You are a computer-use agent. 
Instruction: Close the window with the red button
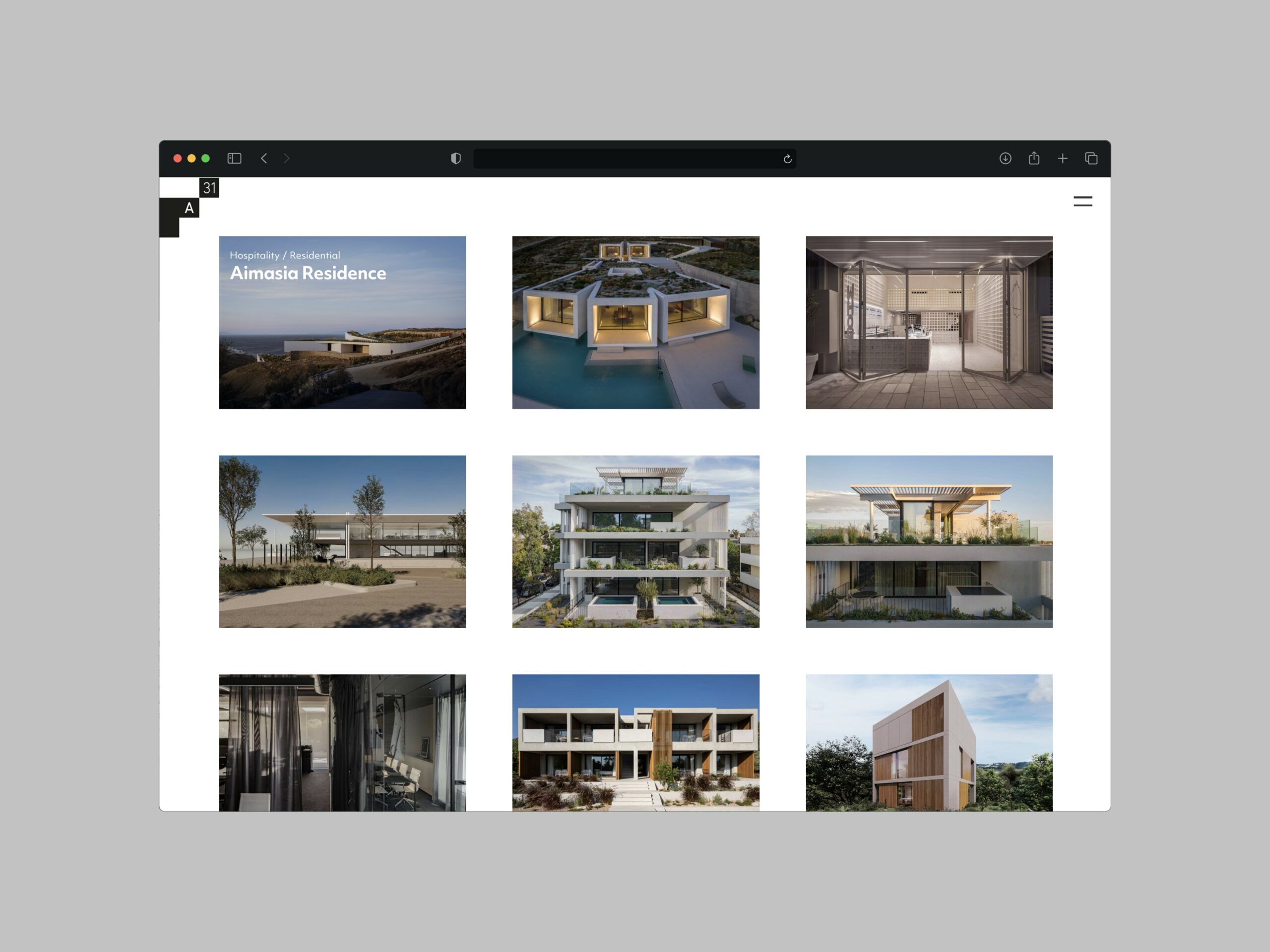click(178, 158)
